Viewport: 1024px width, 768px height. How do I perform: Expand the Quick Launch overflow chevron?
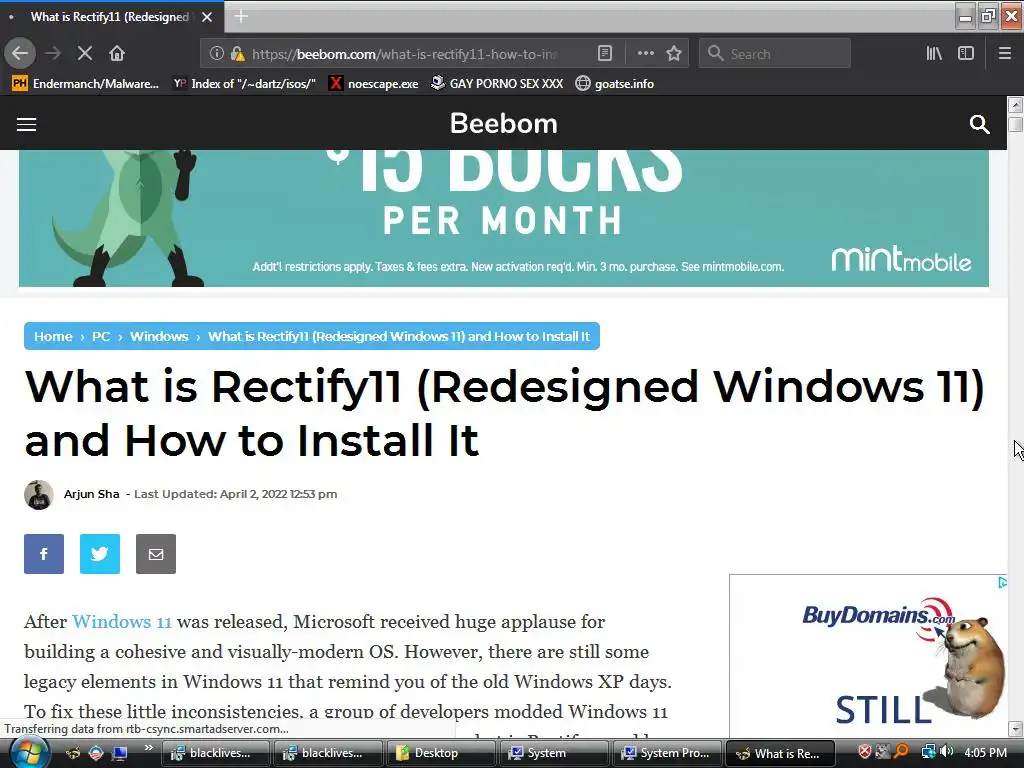coord(149,748)
